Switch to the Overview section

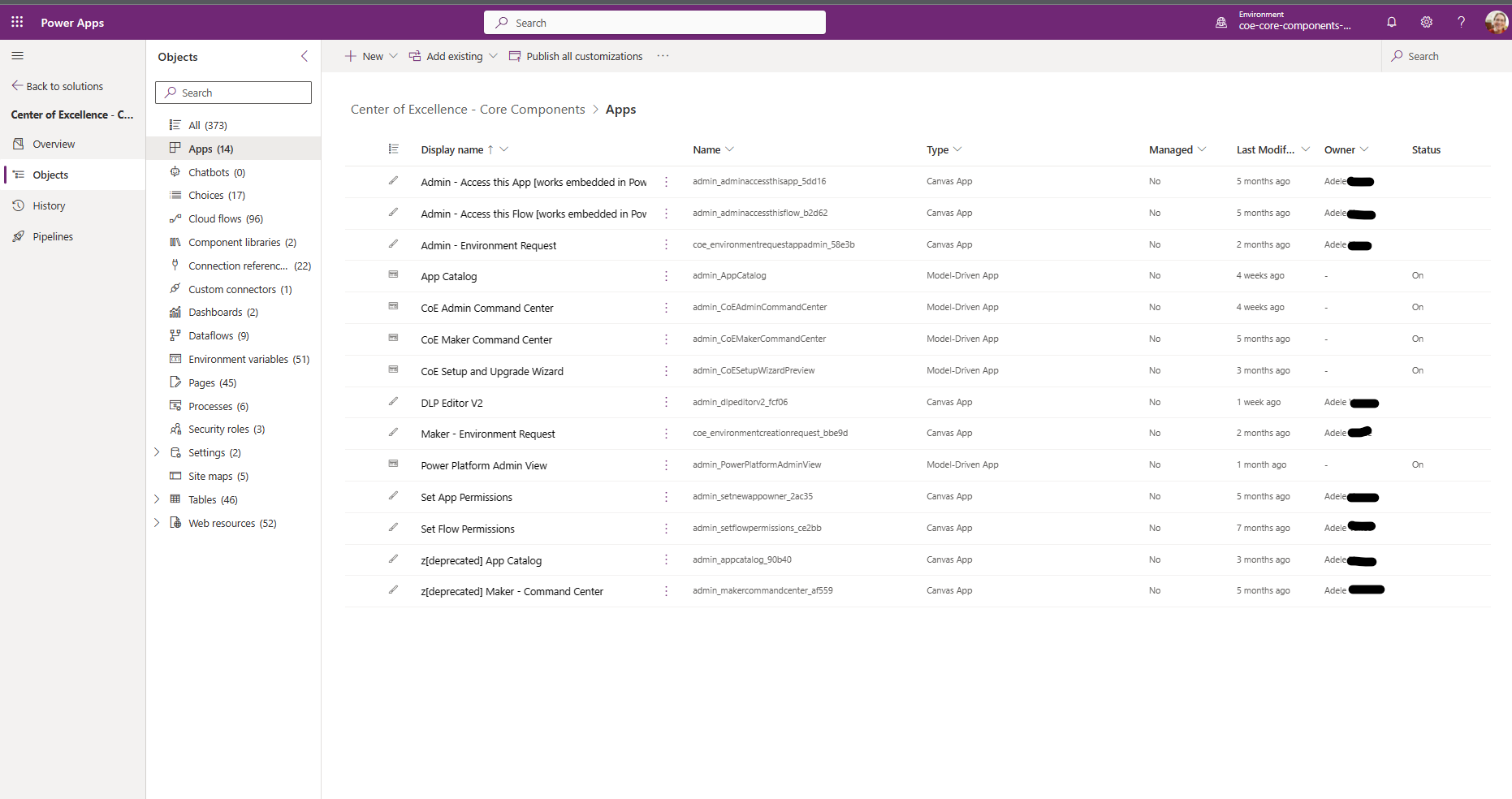52,144
